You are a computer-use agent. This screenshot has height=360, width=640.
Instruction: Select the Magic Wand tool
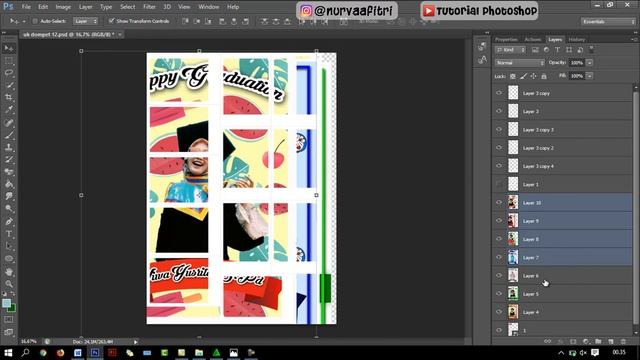pos(9,85)
